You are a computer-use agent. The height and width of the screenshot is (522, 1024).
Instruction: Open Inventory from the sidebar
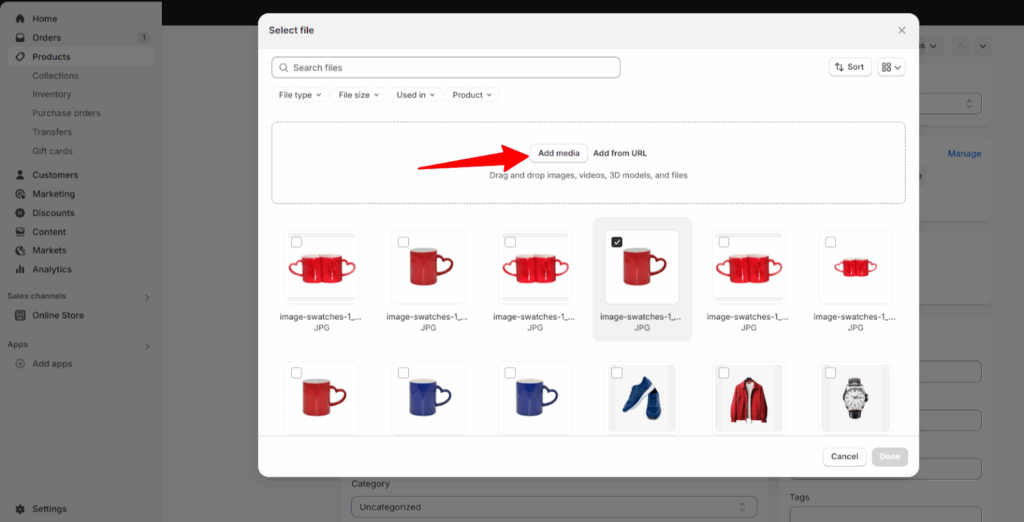tap(52, 95)
